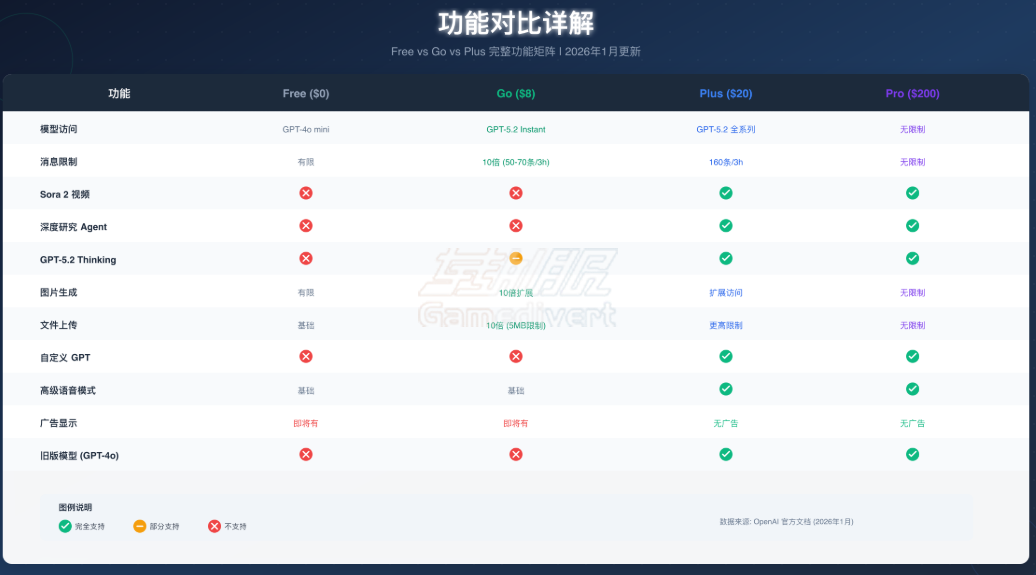Click the GPT-5.2 Thinking row label
This screenshot has width=1036, height=575.
[78, 260]
